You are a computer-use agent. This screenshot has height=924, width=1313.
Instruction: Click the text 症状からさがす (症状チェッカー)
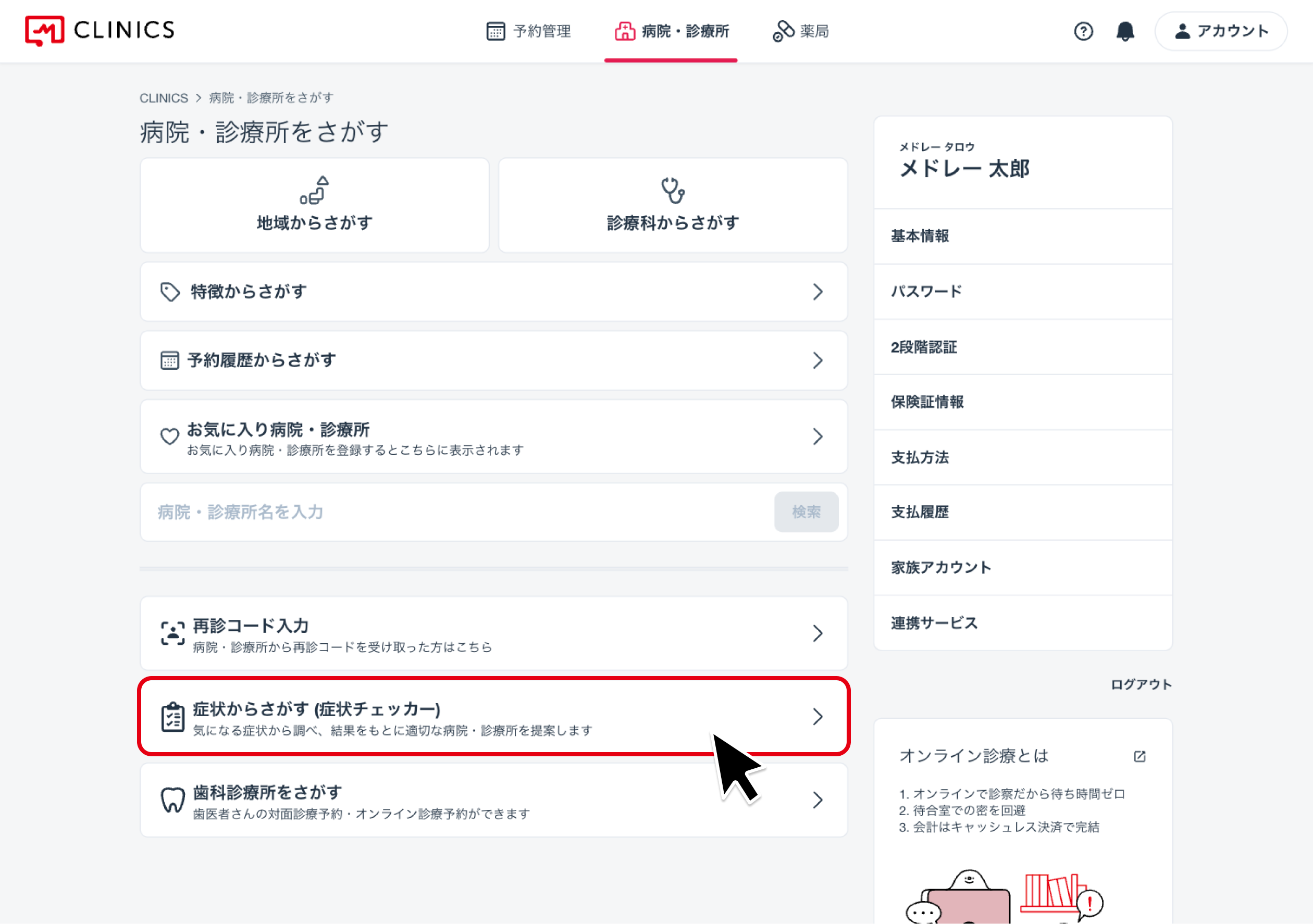point(317,709)
